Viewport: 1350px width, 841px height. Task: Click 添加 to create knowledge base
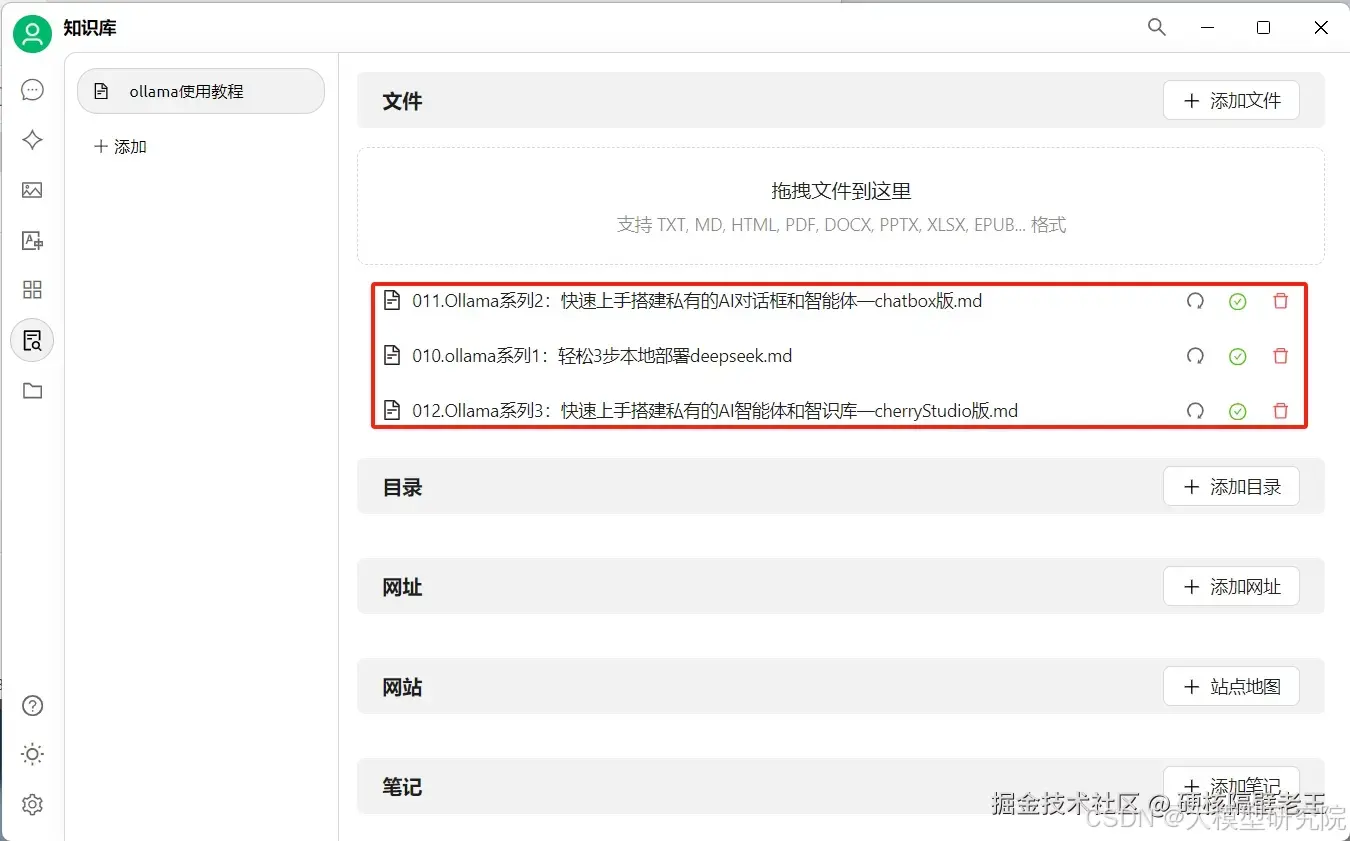pyautogui.click(x=120, y=147)
